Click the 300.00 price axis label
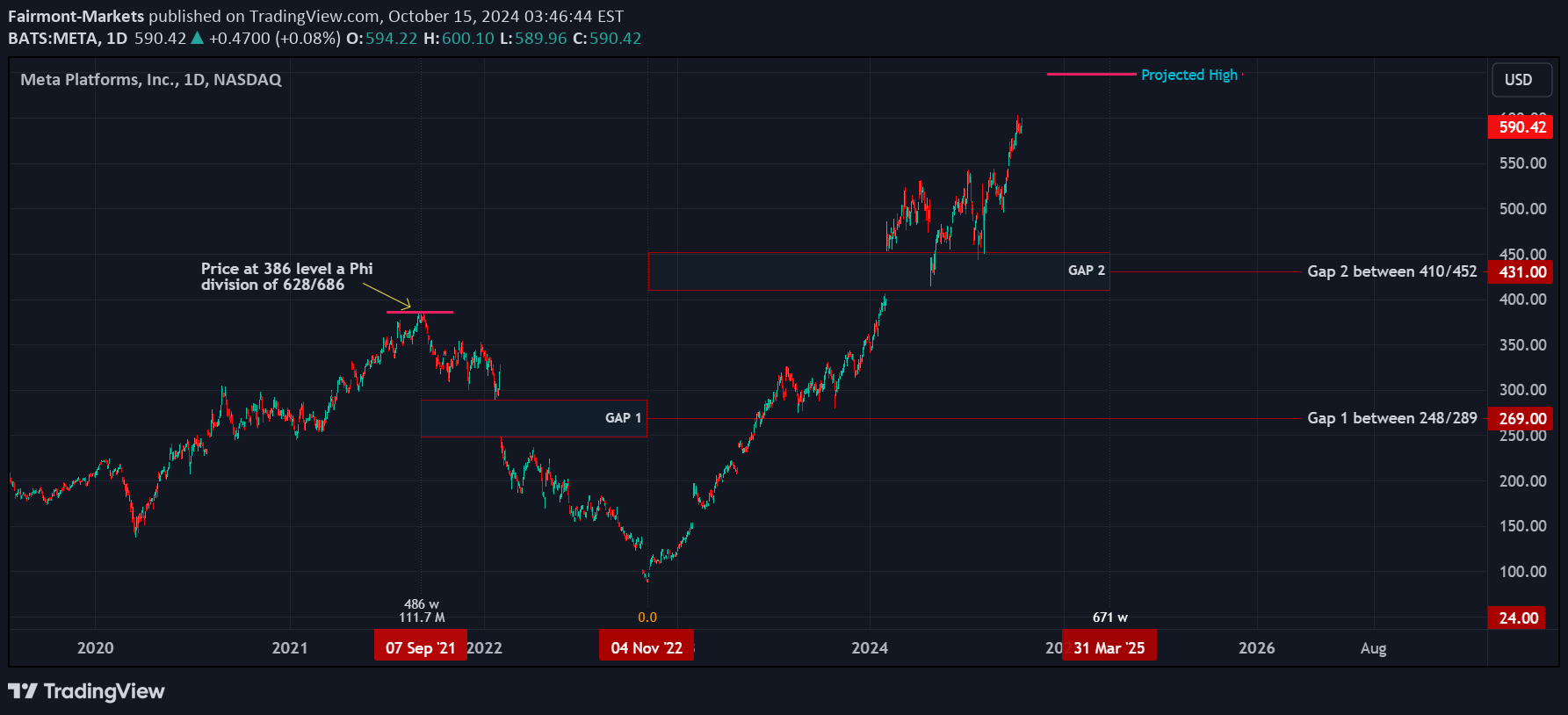Viewport: 1568px width, 715px height. tap(1522, 390)
